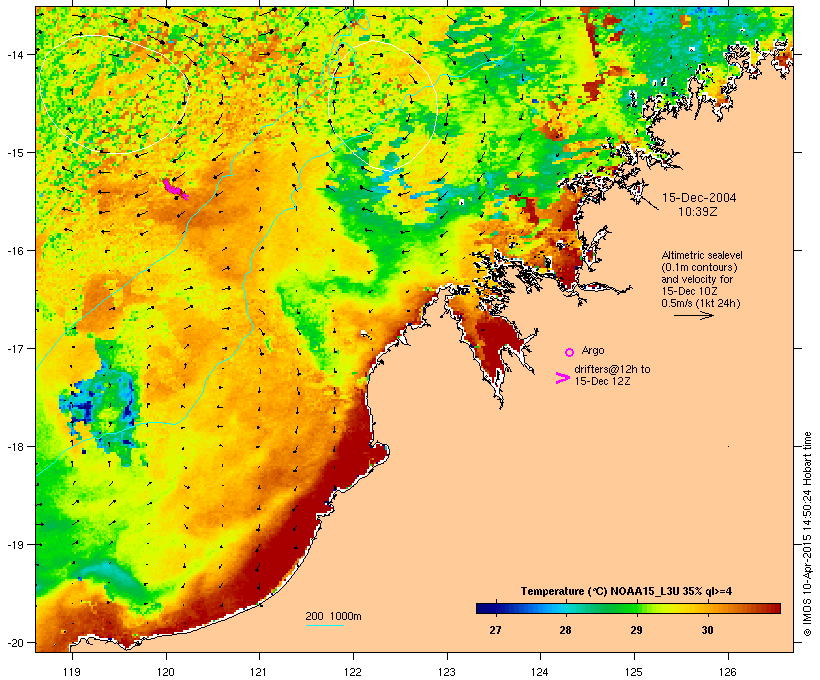Viewport: 820px width, 680px height.
Task: Click the color bar value '27'
Action: (495, 630)
